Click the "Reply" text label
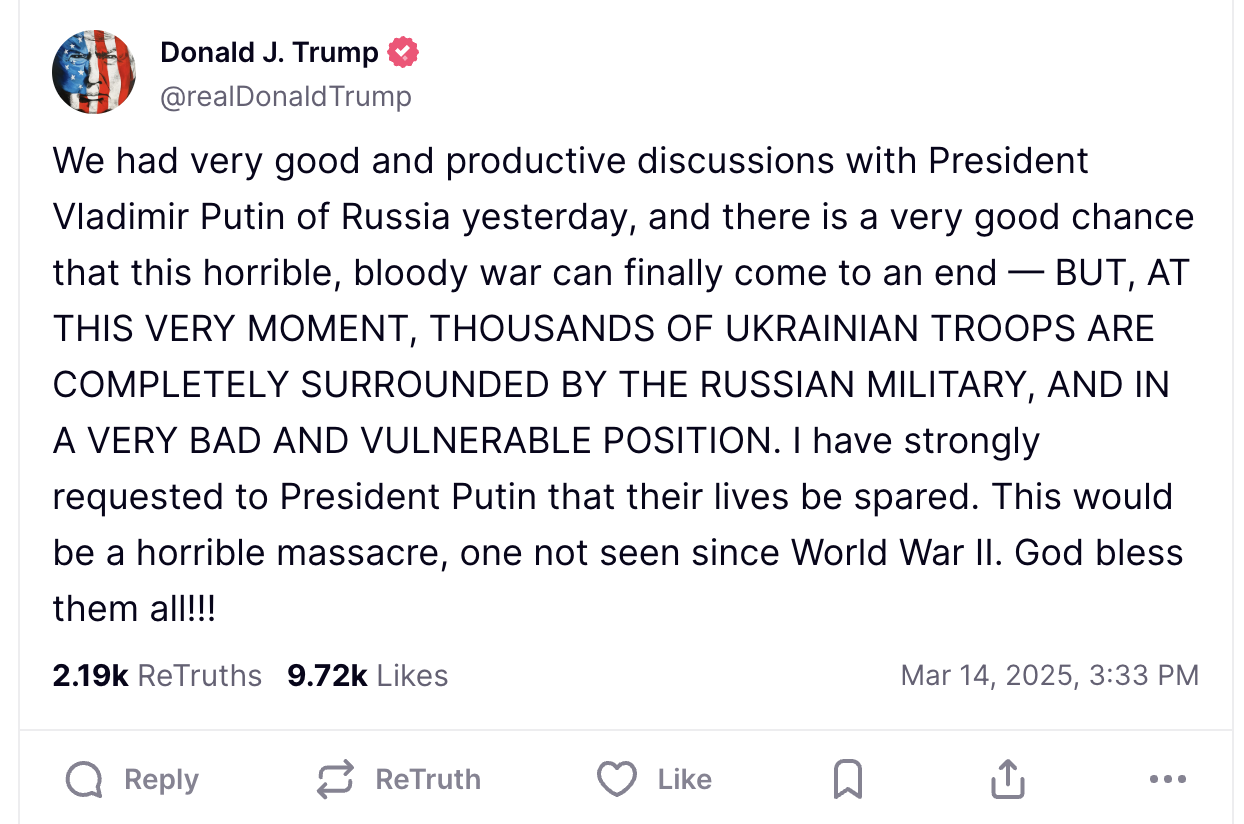Image resolution: width=1244 pixels, height=824 pixels. (161, 780)
